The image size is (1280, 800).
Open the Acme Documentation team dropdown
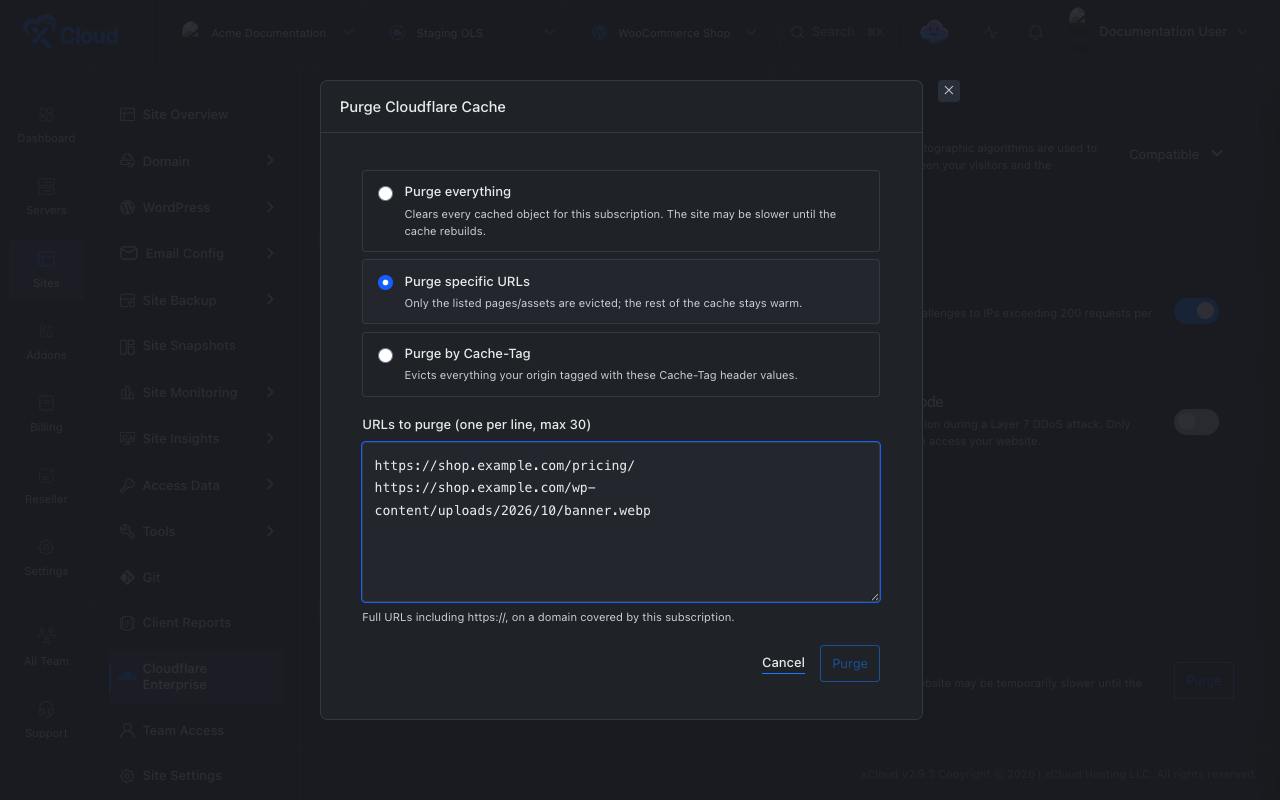pos(268,33)
